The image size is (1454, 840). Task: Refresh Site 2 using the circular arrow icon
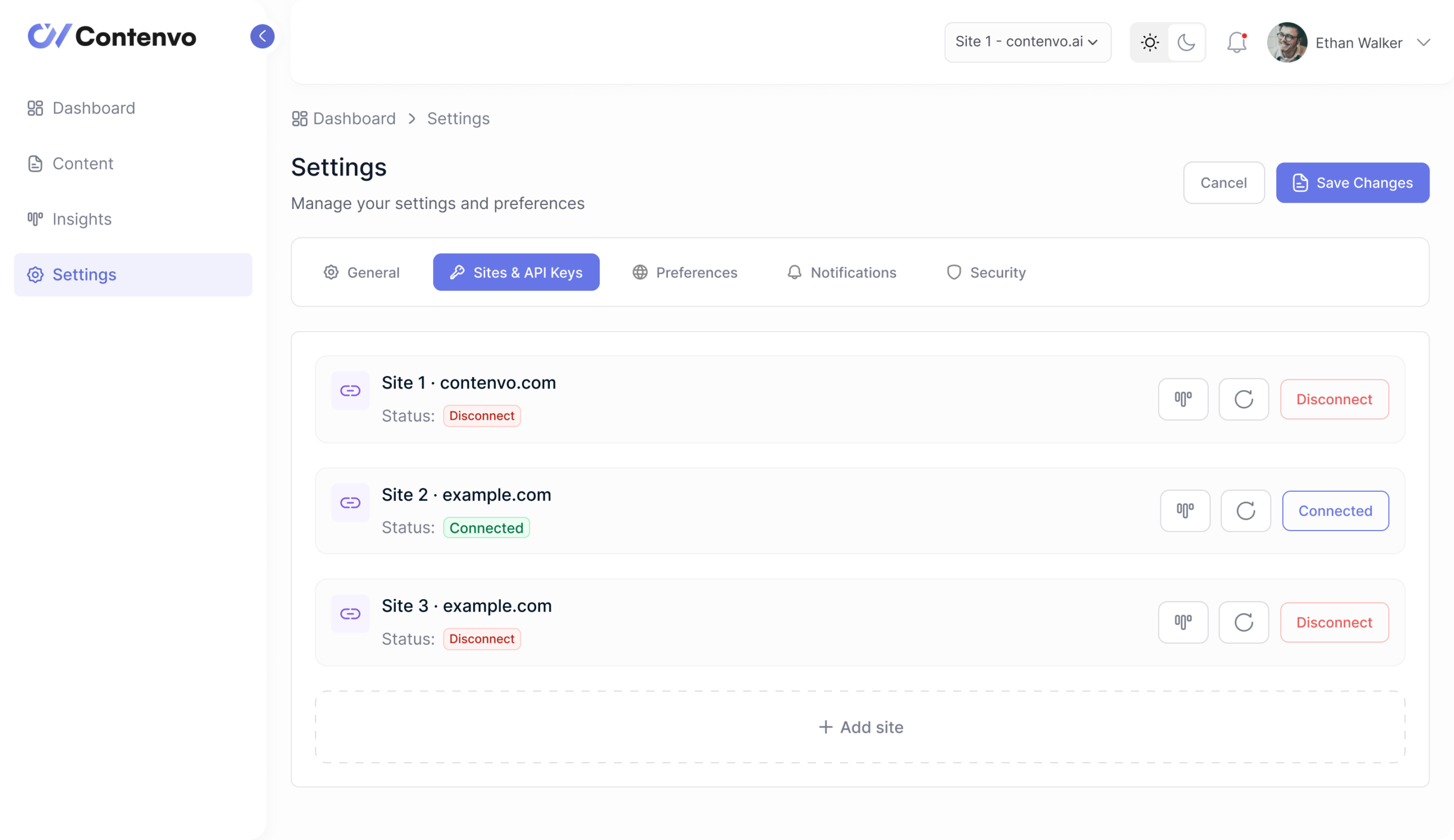pos(1246,511)
